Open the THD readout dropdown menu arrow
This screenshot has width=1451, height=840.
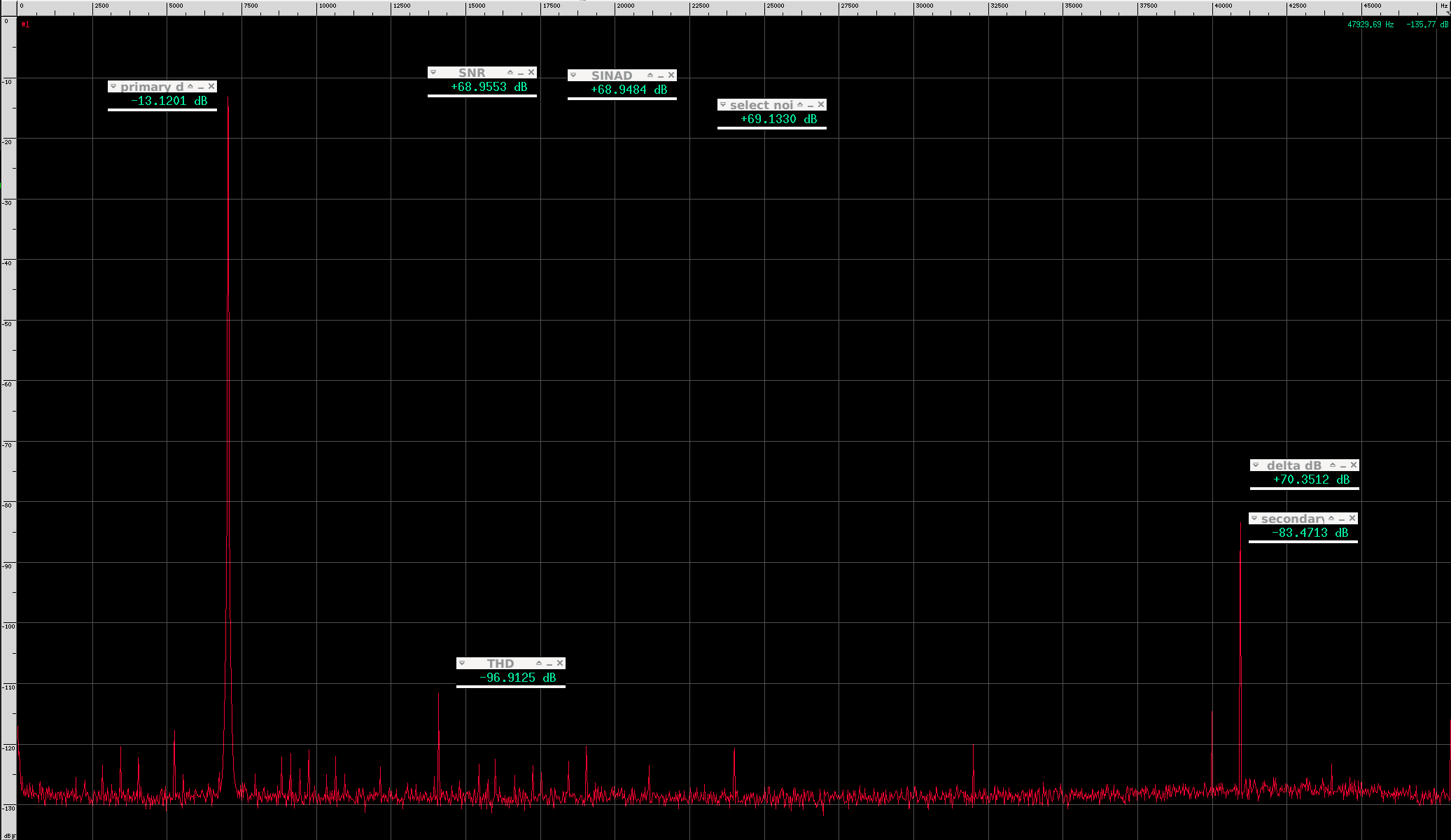(462, 664)
